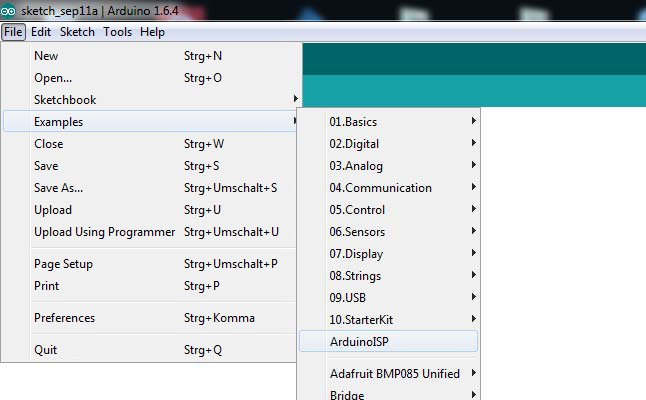Open the Edit menu
Screen dimensions: 646x400
pyautogui.click(x=41, y=32)
